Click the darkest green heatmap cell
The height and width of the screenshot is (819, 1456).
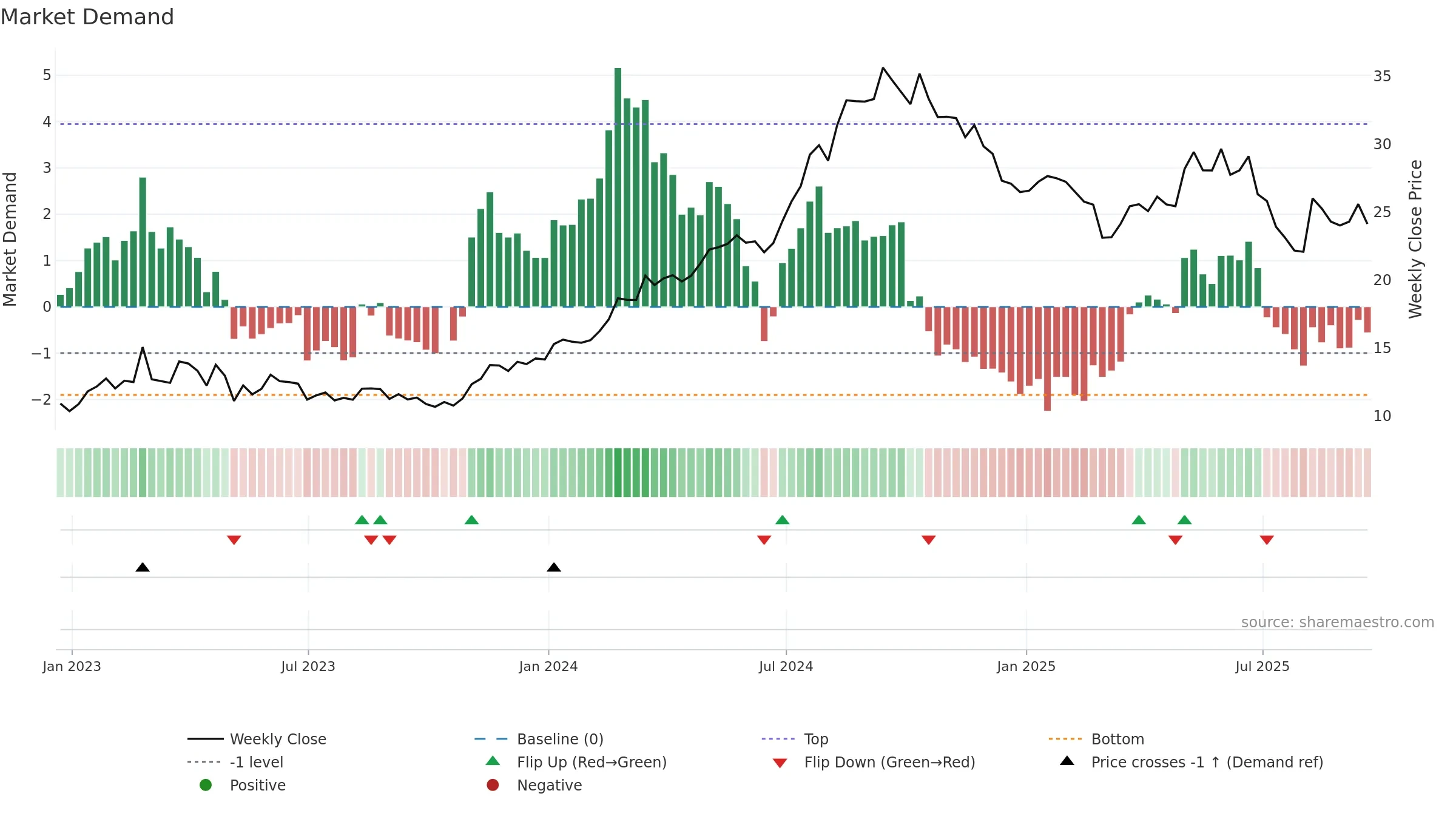pyautogui.click(x=618, y=473)
